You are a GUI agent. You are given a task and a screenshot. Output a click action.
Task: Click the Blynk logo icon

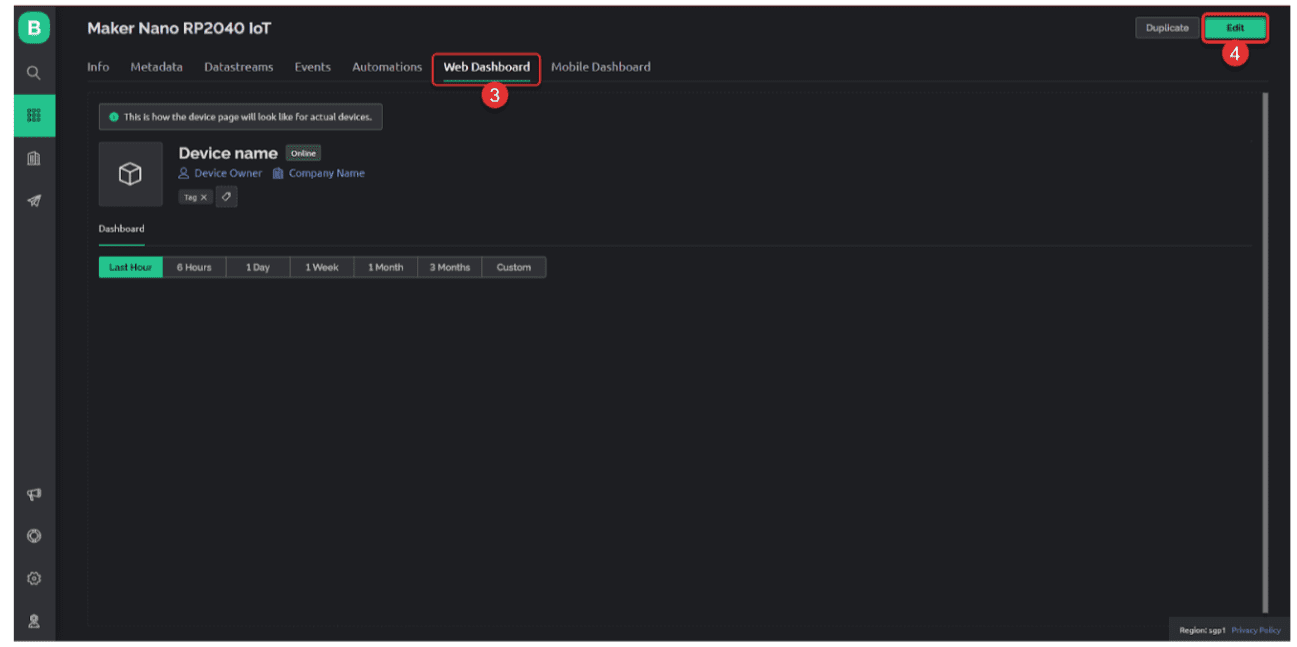[34, 28]
